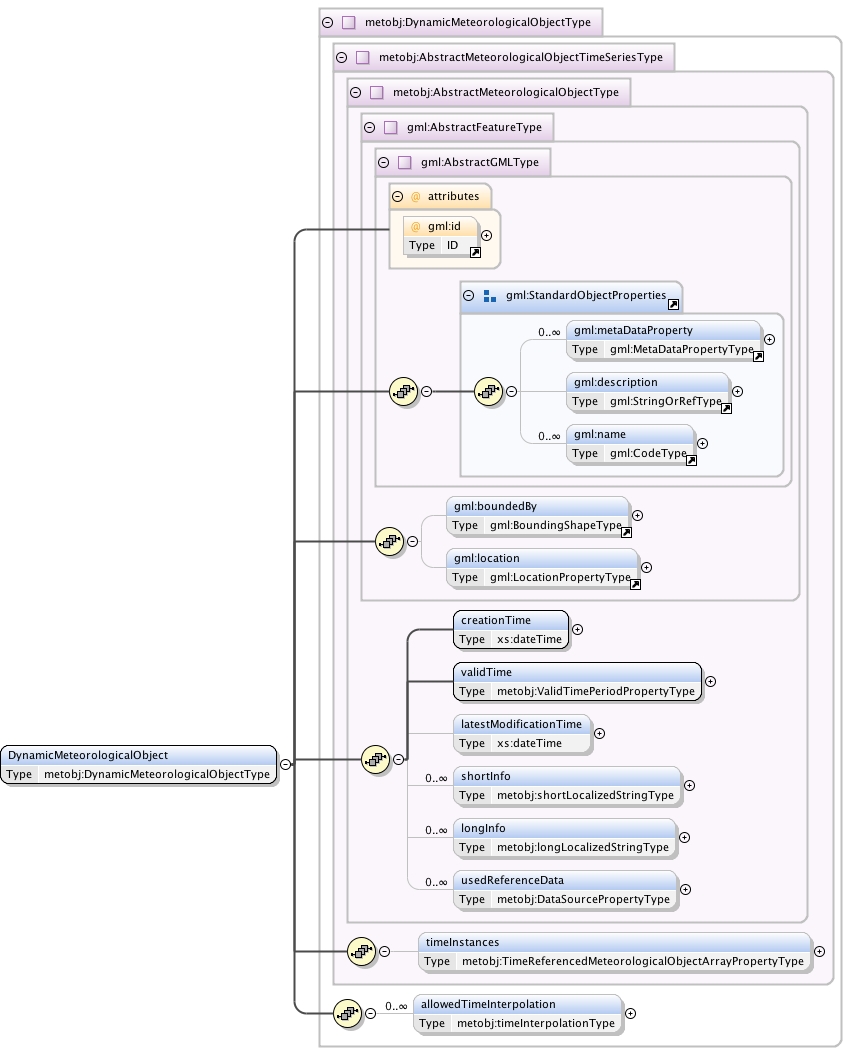
Task: Collapse DynamicMeteorologicalObject root element
Action: coord(285,764)
